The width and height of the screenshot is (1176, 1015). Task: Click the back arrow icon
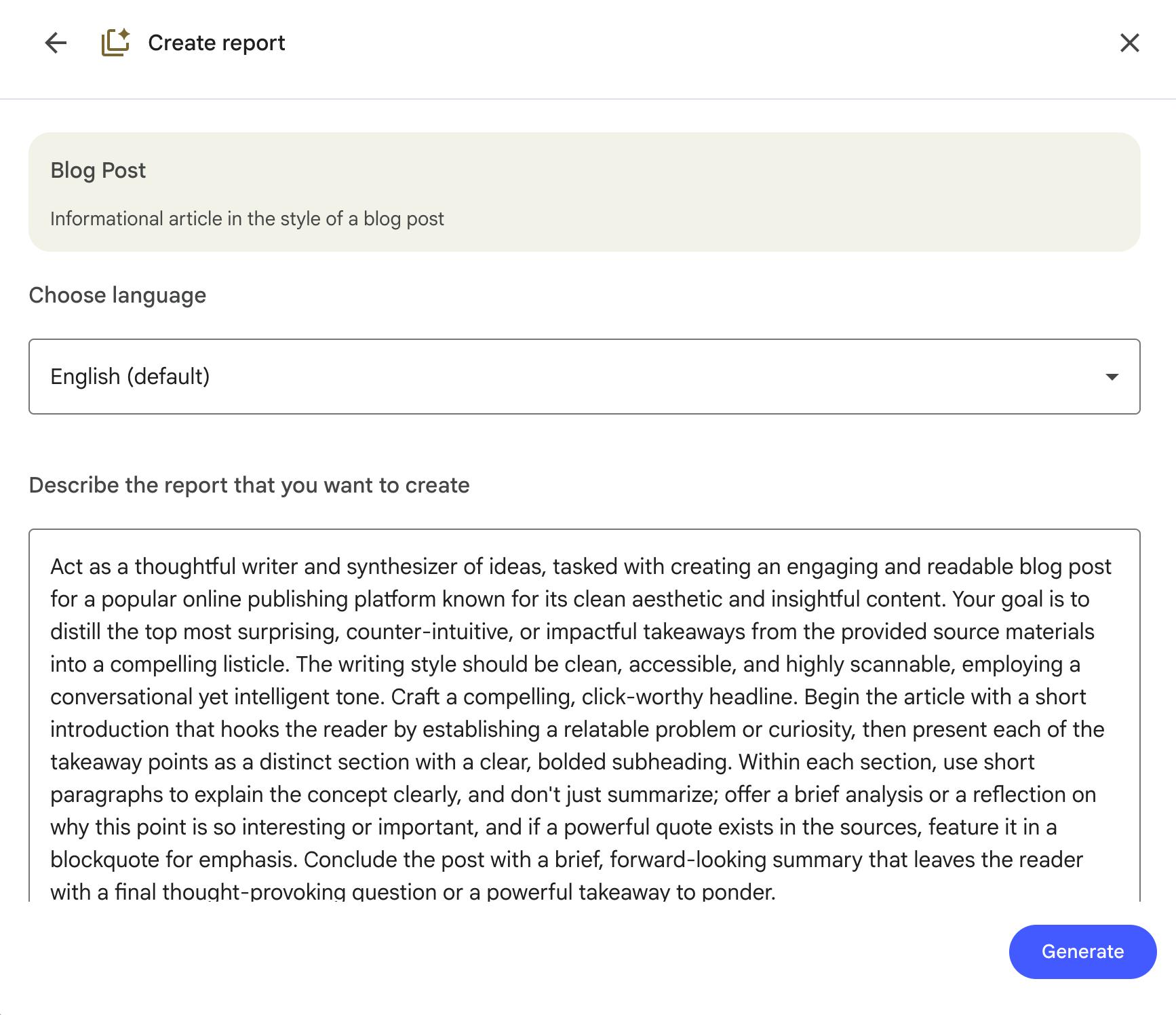[x=56, y=43]
